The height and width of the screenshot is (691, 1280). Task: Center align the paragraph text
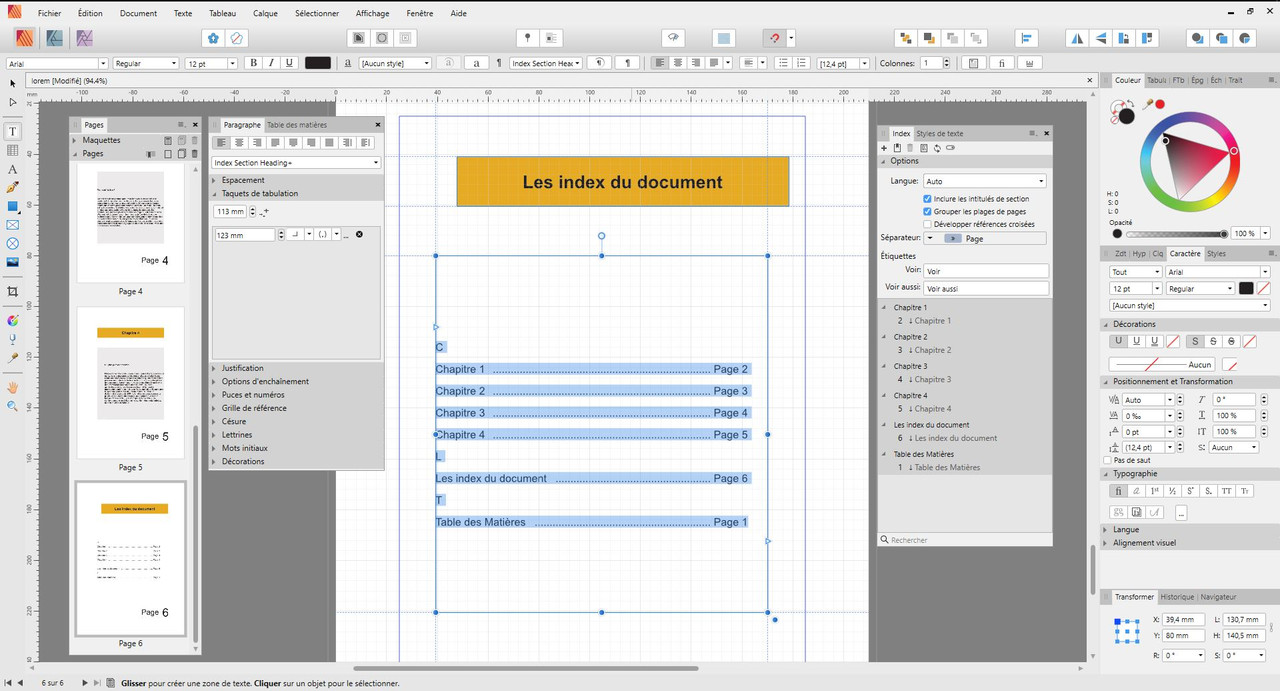(x=678, y=63)
